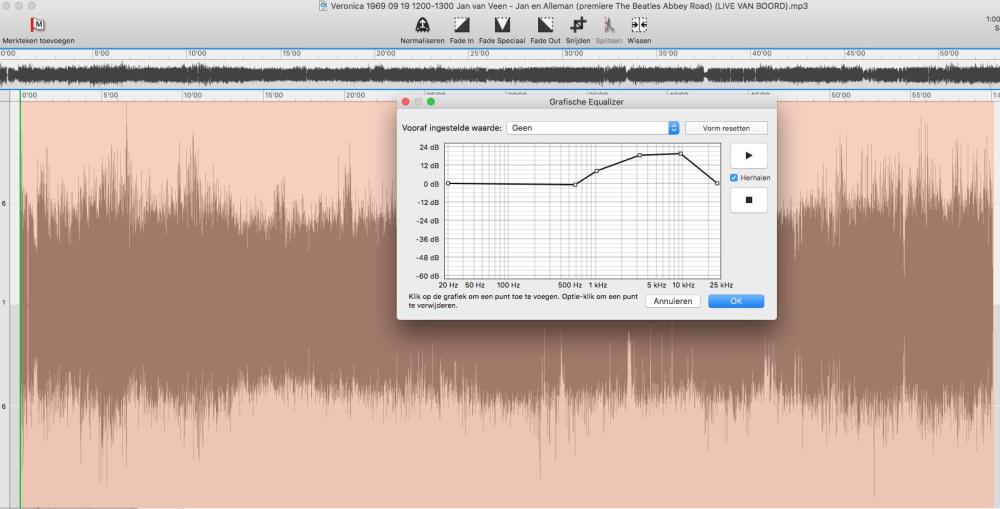Image resolution: width=1000 pixels, height=509 pixels.
Task: Click the Merkteken toevoegen marker icon
Action: point(39,25)
